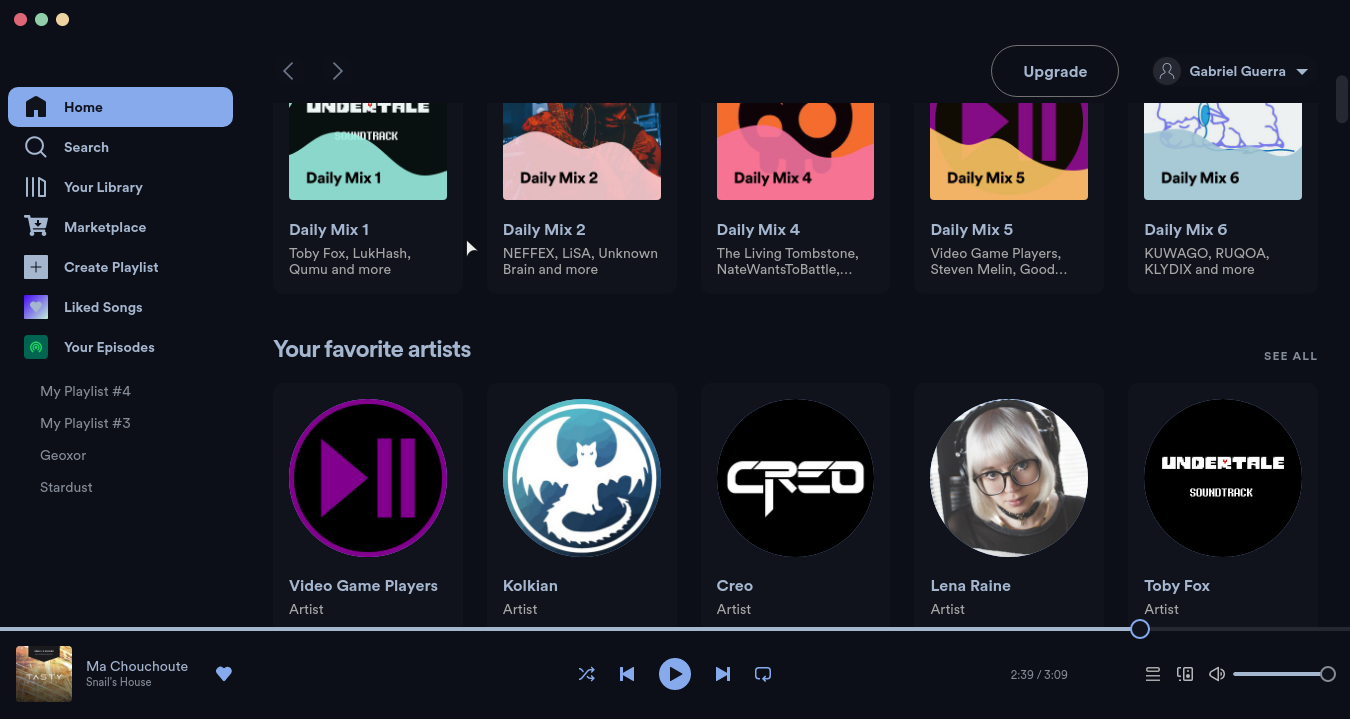This screenshot has width=1350, height=719.
Task: Click the Kolkian artist name
Action: pyautogui.click(x=530, y=586)
